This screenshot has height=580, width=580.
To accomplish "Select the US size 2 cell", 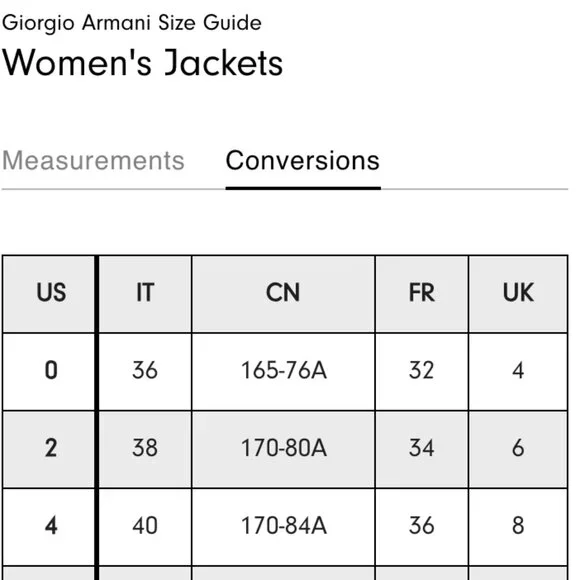I will point(49,449).
